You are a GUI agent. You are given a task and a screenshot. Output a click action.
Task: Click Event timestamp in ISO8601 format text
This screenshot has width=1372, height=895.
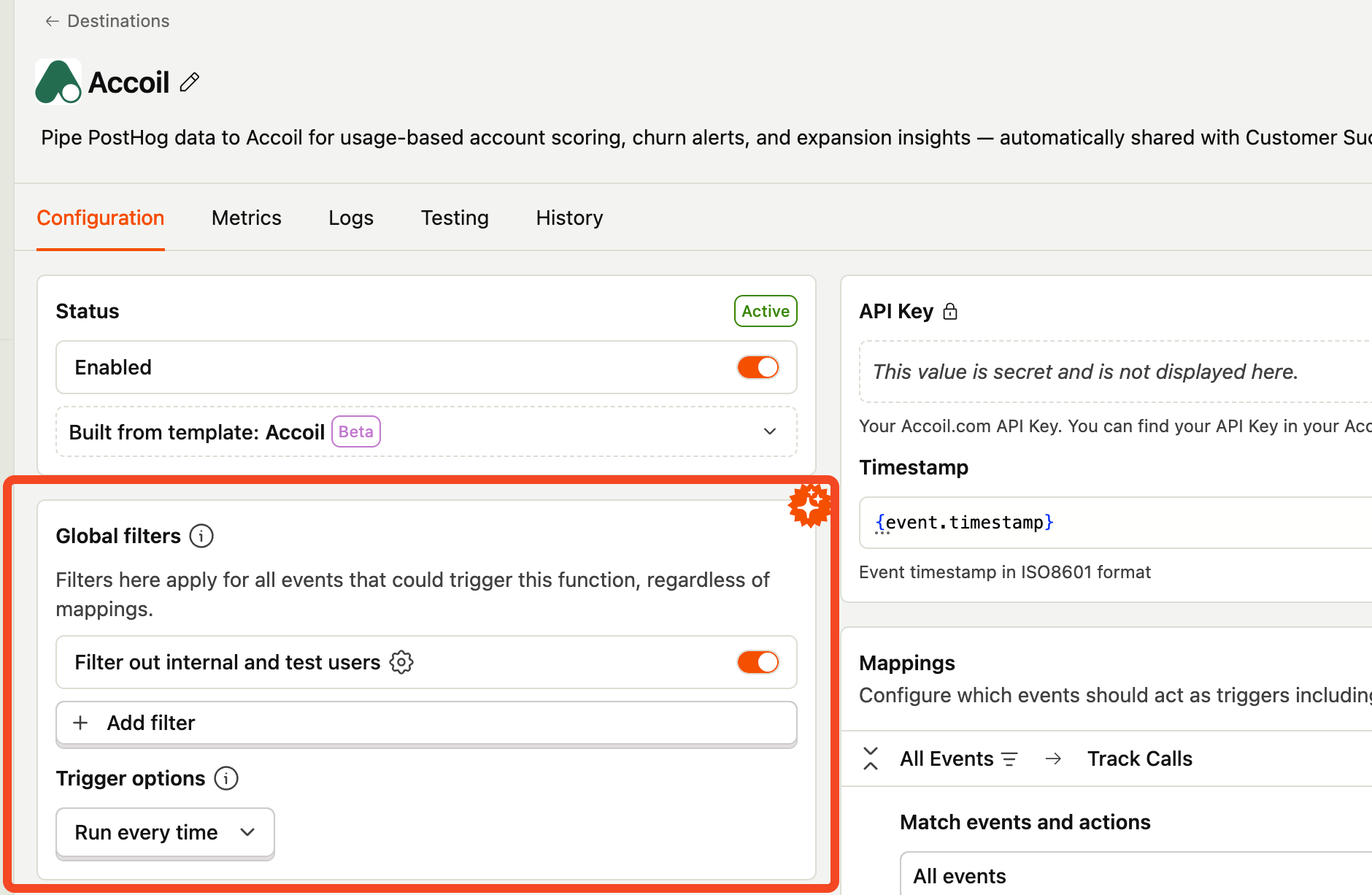tap(1005, 572)
